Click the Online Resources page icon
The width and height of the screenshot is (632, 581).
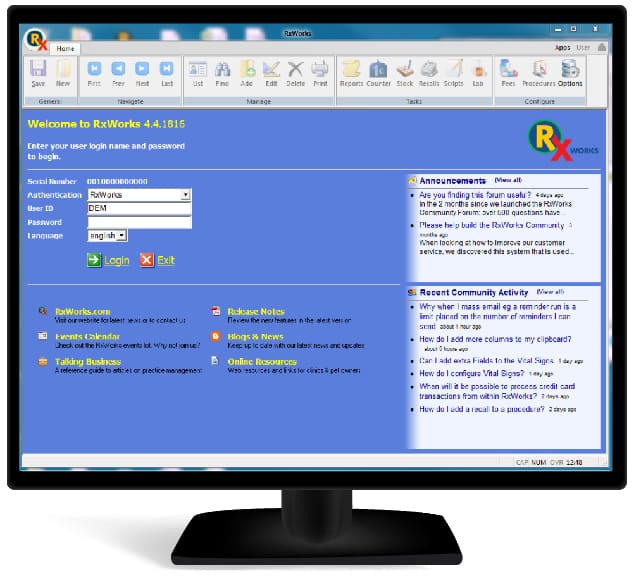[x=215, y=360]
